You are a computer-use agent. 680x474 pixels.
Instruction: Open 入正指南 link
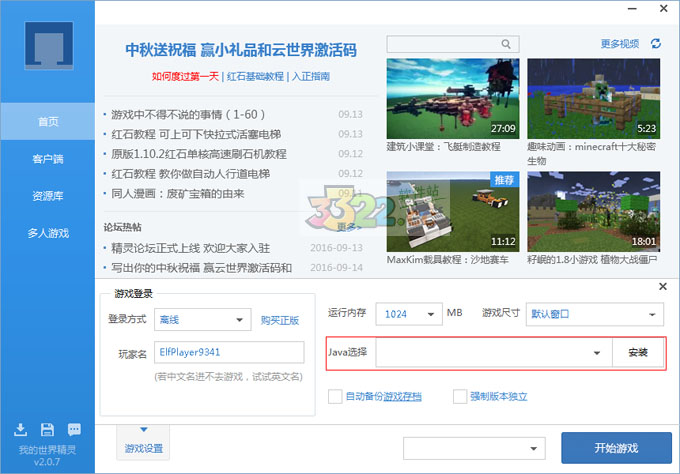[x=311, y=76]
